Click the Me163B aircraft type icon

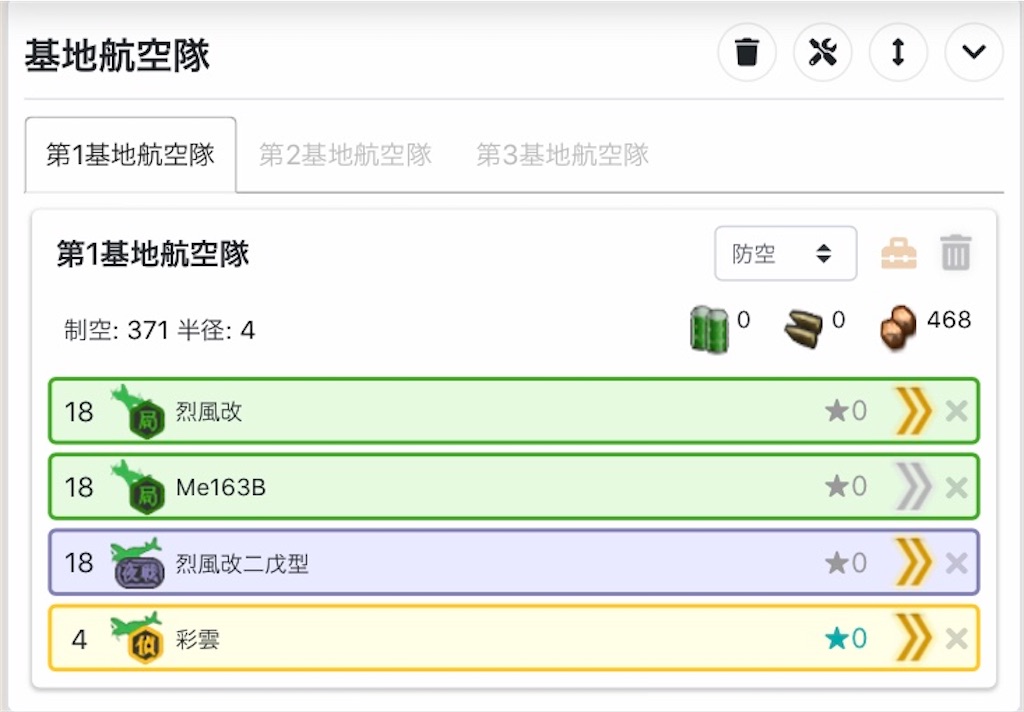[x=137, y=487]
